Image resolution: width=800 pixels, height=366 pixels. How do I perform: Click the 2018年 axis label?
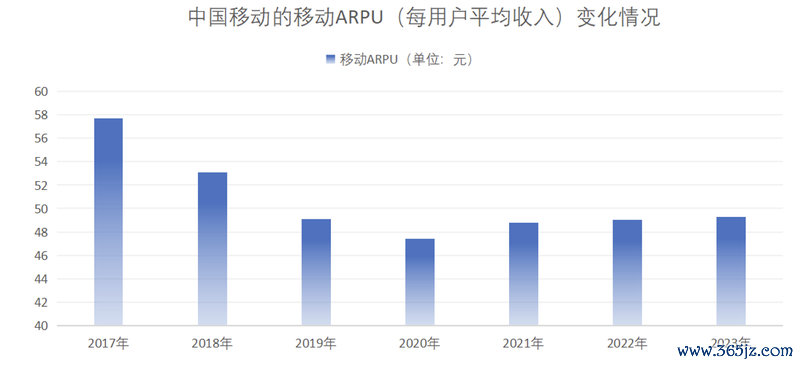pos(212,343)
